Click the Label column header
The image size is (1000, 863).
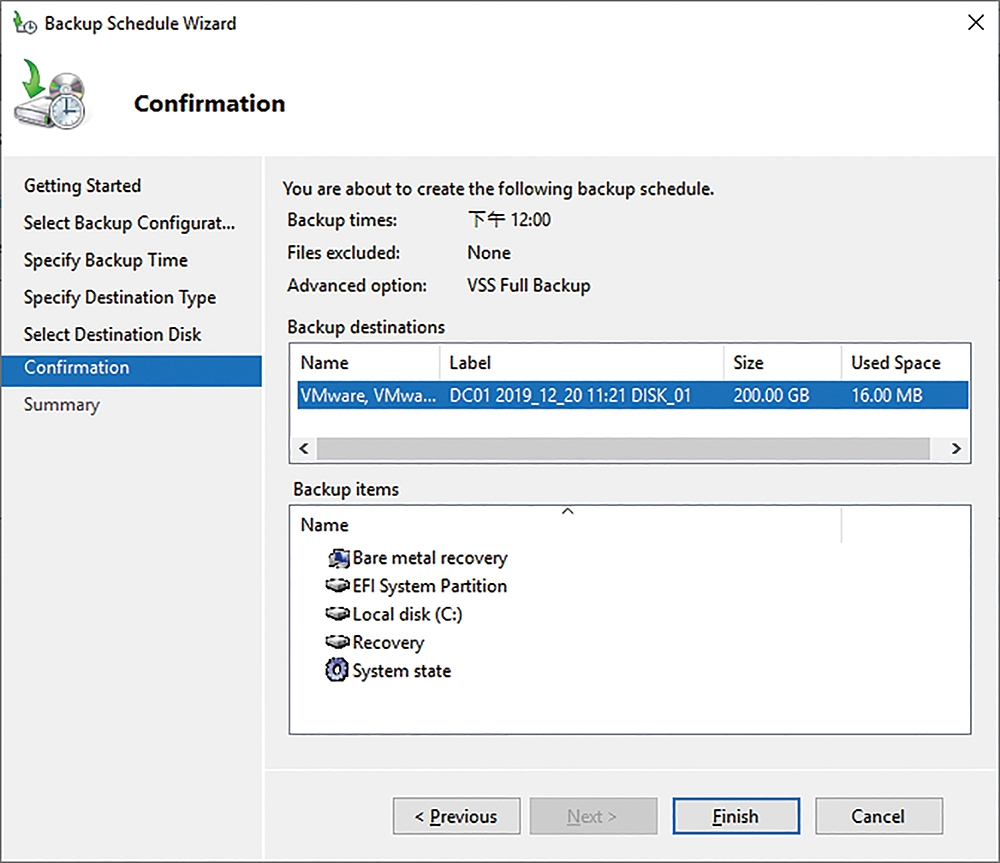(x=582, y=362)
